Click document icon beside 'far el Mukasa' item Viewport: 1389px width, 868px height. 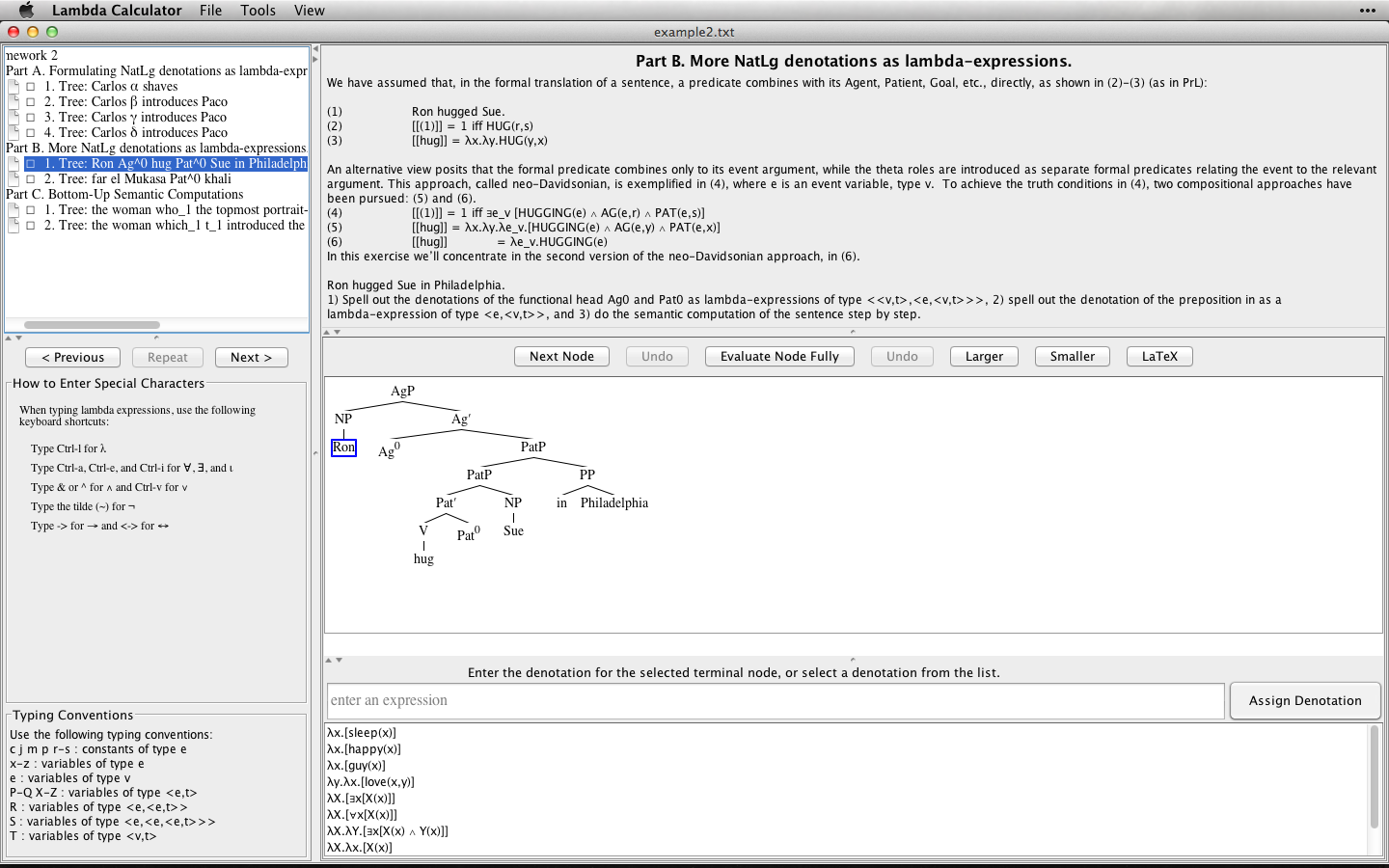coord(14,179)
